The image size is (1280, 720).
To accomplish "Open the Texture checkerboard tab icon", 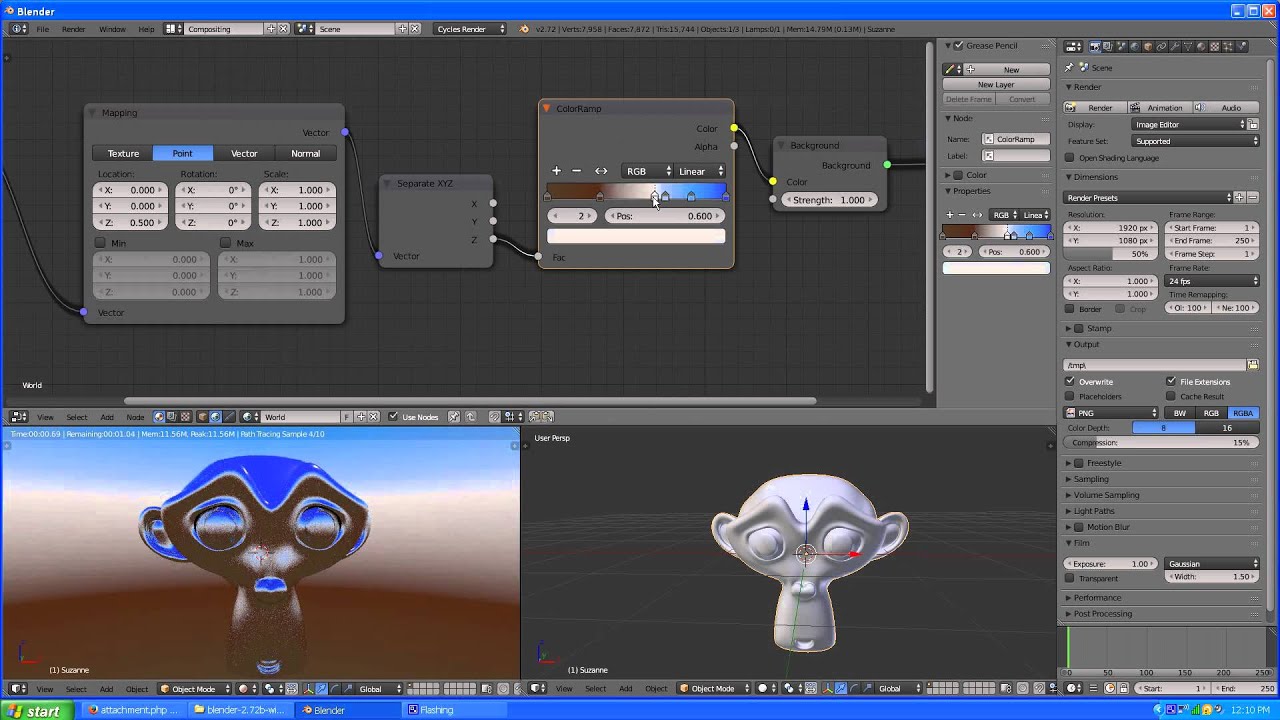I will [1215, 47].
